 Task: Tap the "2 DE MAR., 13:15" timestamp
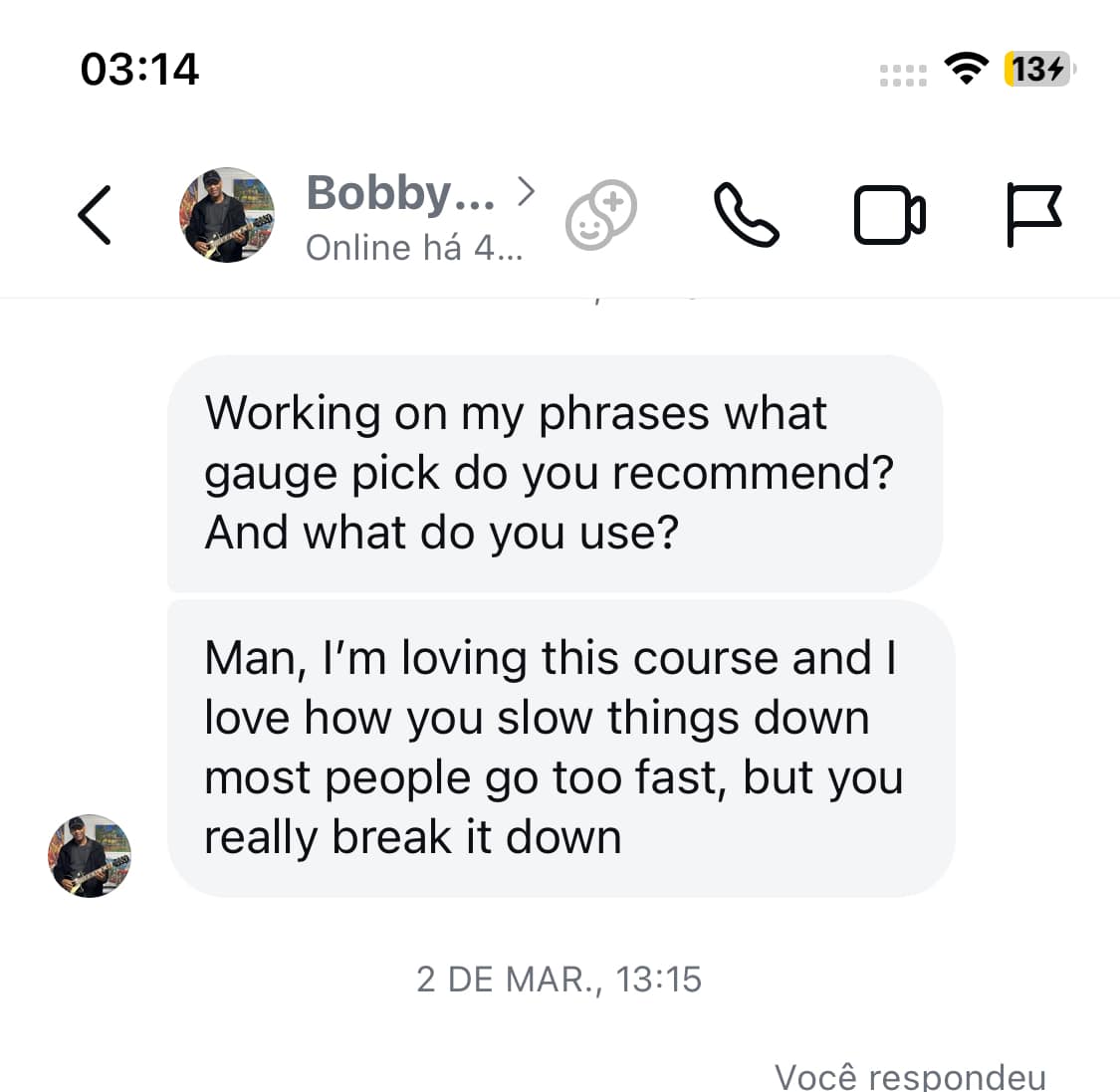pos(559,980)
